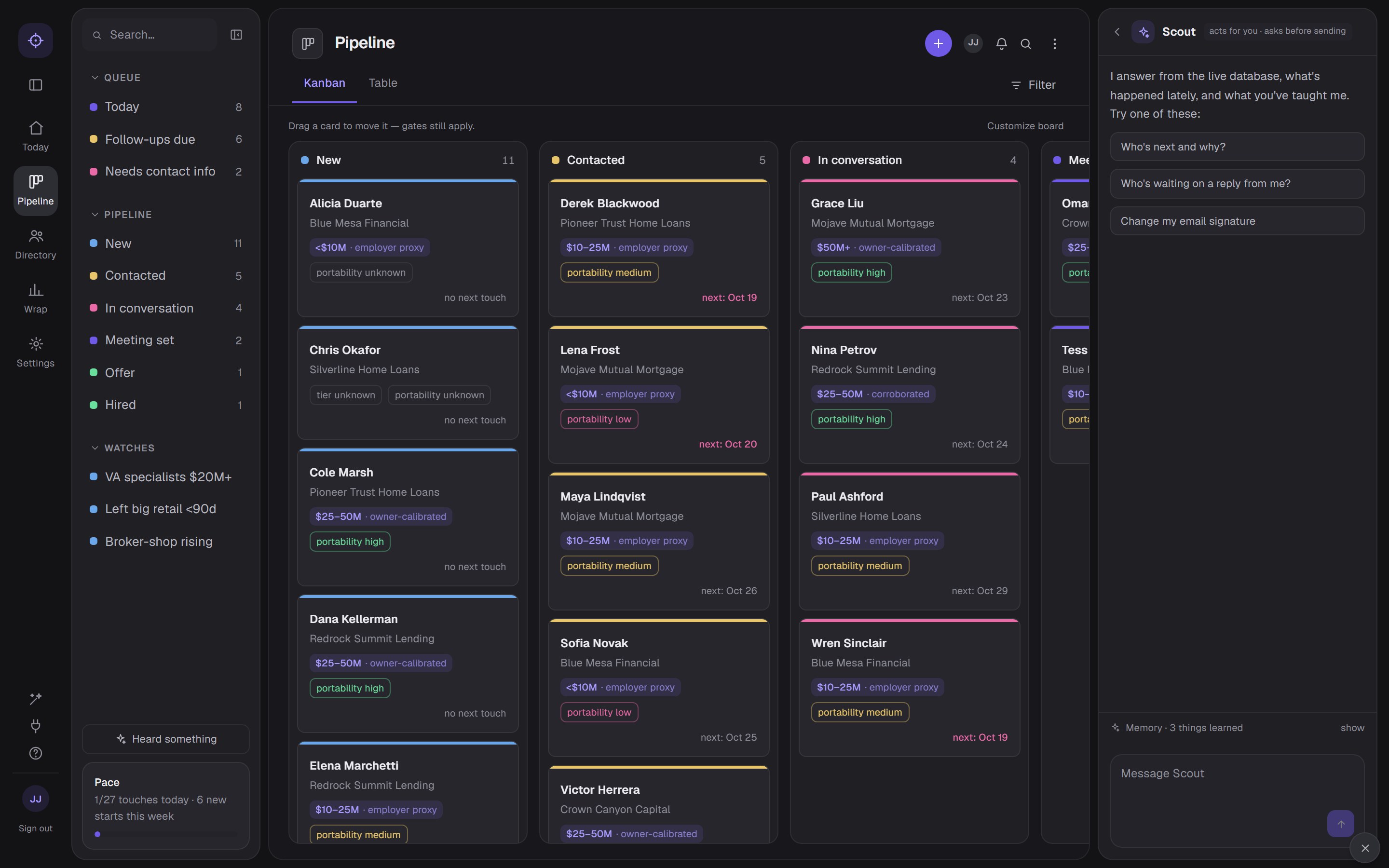Collapse the WATCHES section
The height and width of the screenshot is (868, 1389).
click(123, 448)
